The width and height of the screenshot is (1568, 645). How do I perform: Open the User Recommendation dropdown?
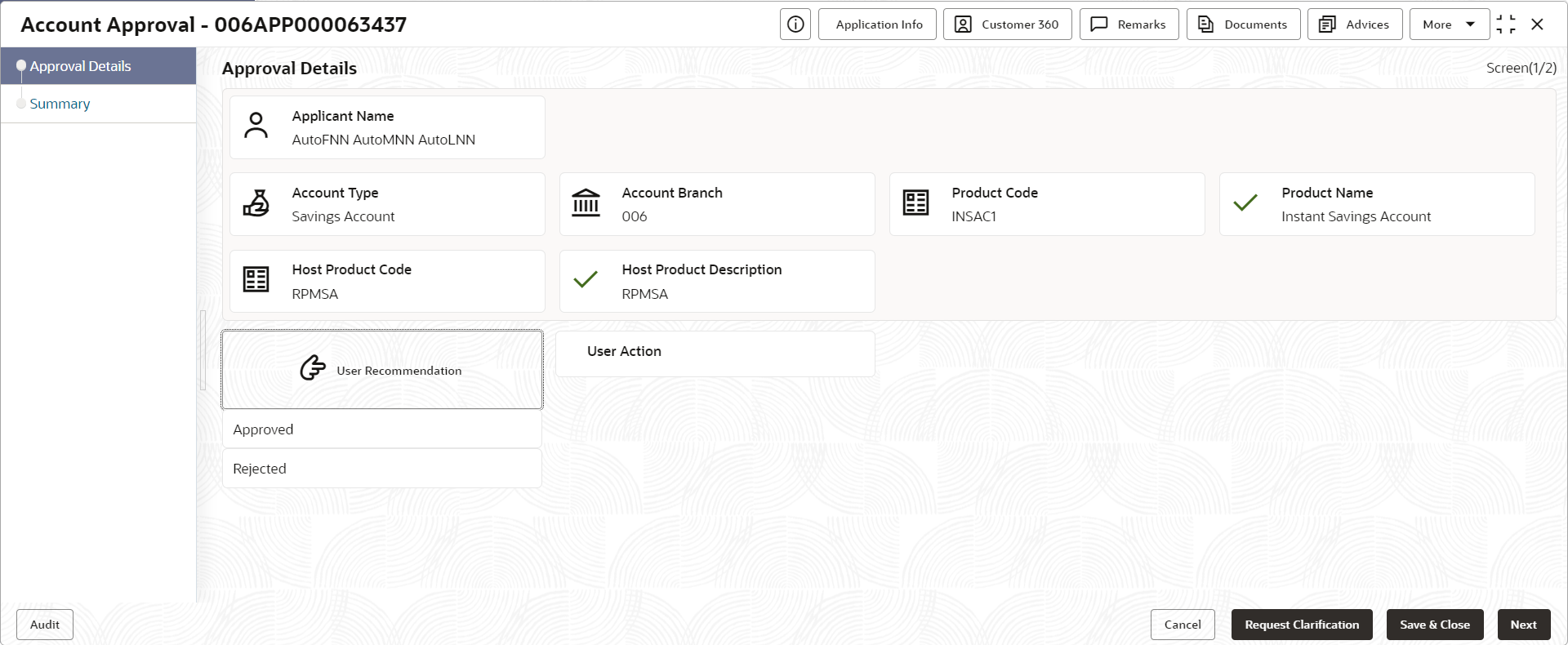tap(382, 369)
